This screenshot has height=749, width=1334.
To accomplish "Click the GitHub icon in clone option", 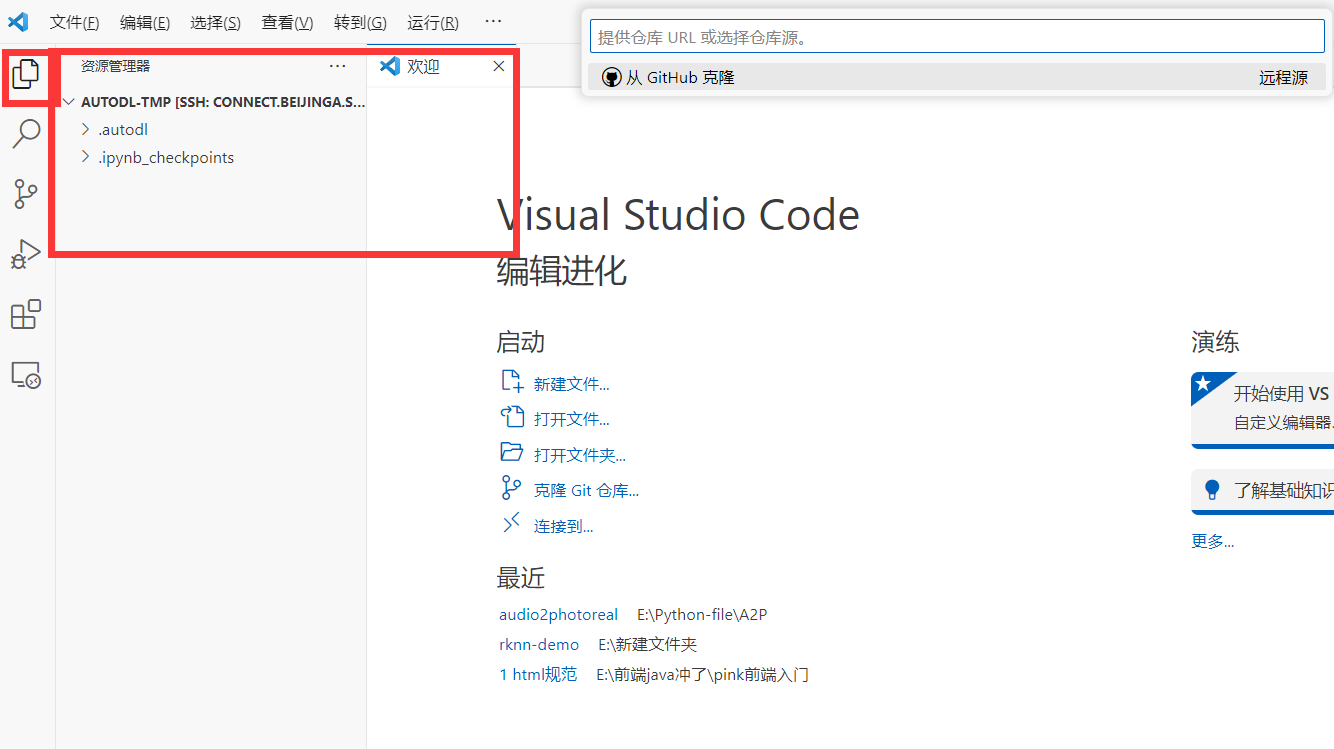I will pos(611,77).
